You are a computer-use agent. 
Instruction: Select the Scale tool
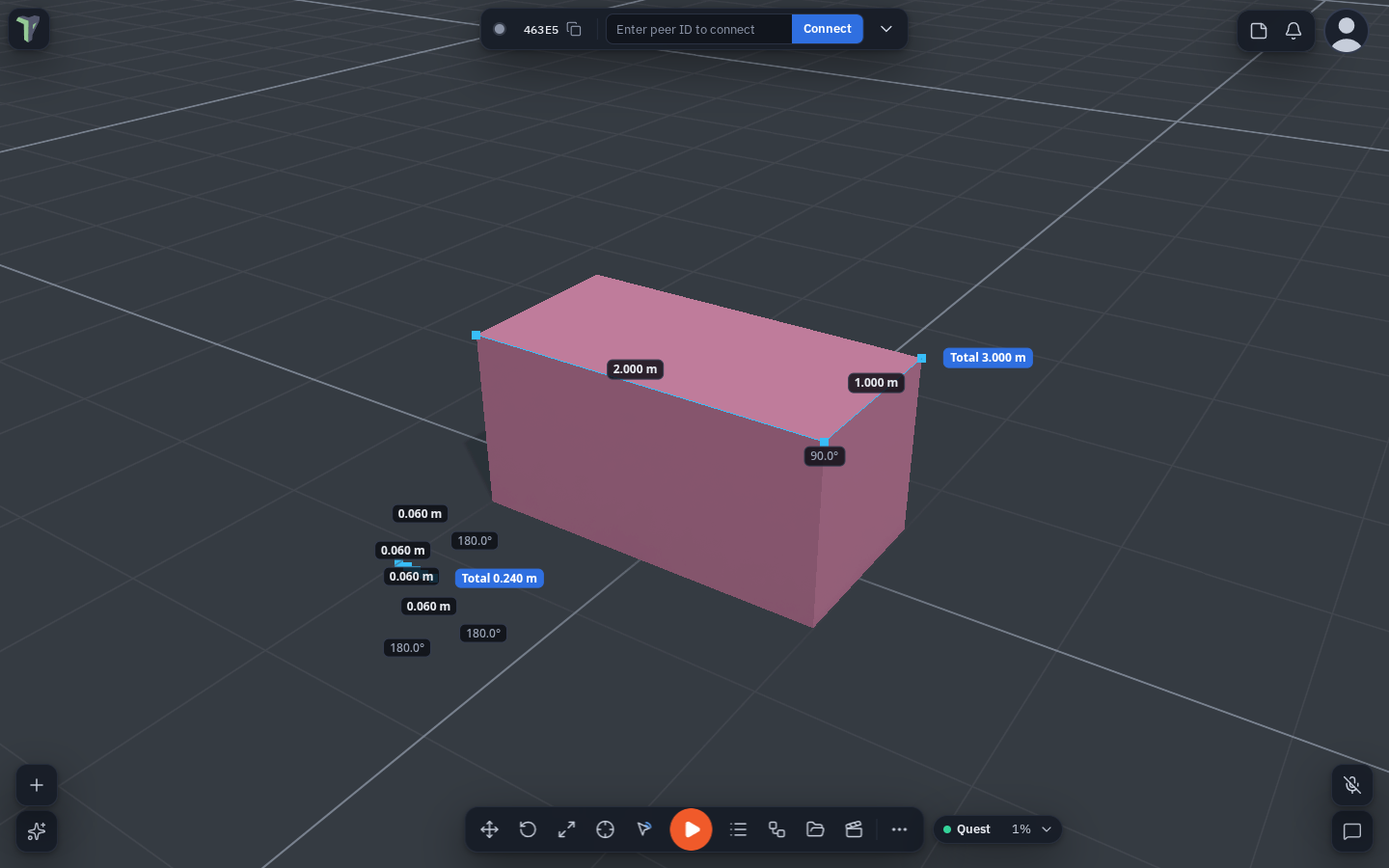pos(567,829)
